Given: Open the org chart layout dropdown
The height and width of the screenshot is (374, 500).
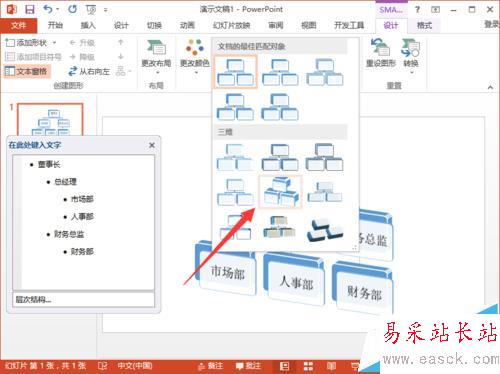Looking at the screenshot, I should pos(123,71).
